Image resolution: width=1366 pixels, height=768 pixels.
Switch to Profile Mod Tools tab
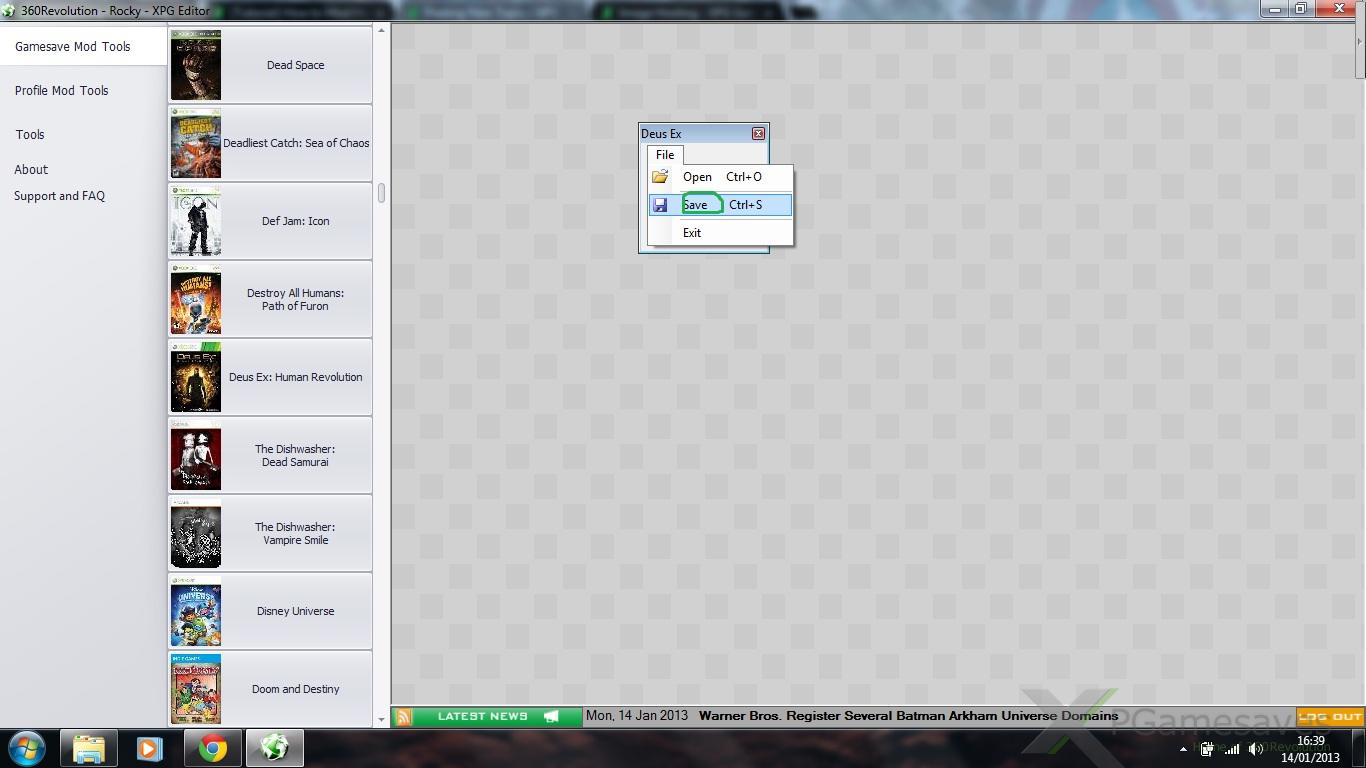click(x=62, y=91)
